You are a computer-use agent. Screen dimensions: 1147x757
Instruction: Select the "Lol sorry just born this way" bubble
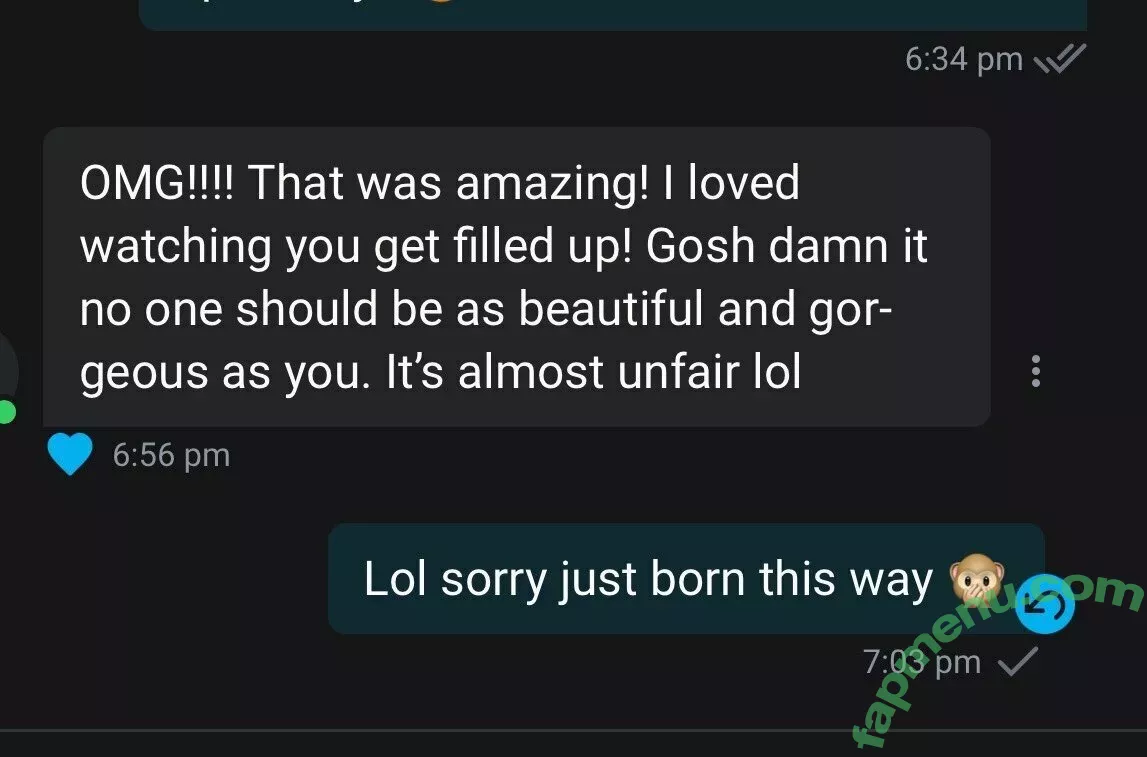coord(686,579)
